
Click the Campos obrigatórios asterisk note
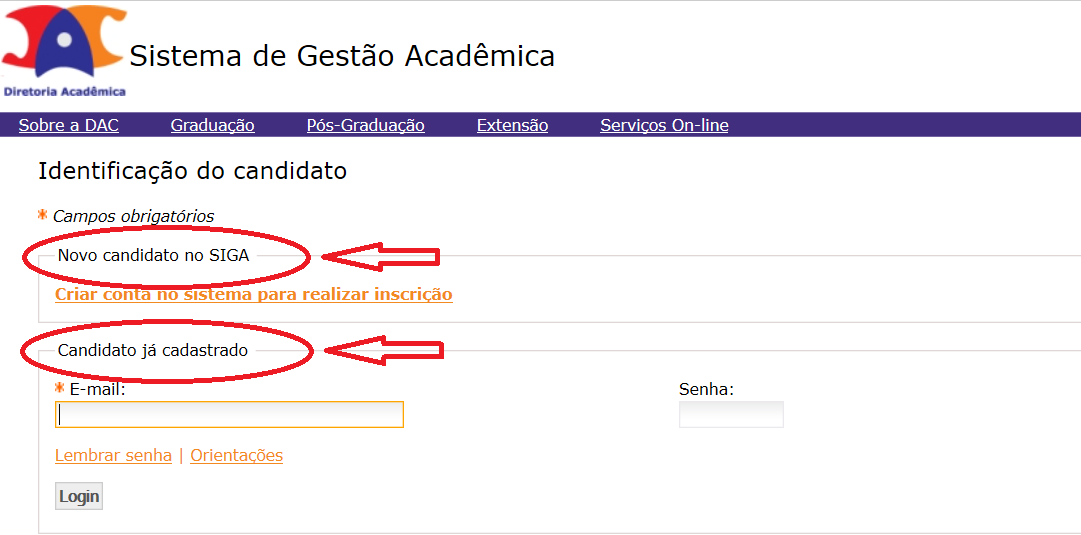coord(126,216)
